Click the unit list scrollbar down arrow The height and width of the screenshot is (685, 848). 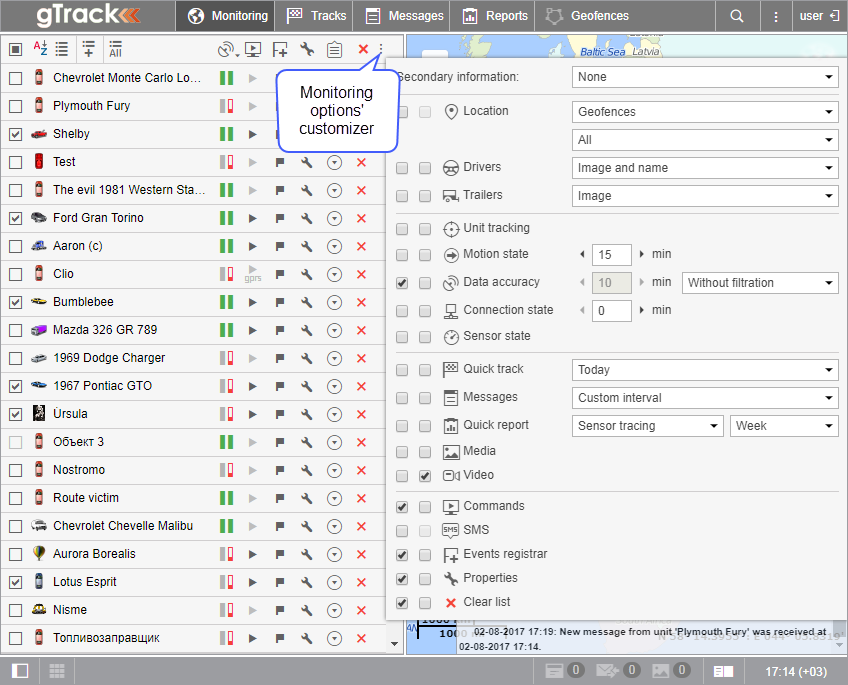coord(394,643)
